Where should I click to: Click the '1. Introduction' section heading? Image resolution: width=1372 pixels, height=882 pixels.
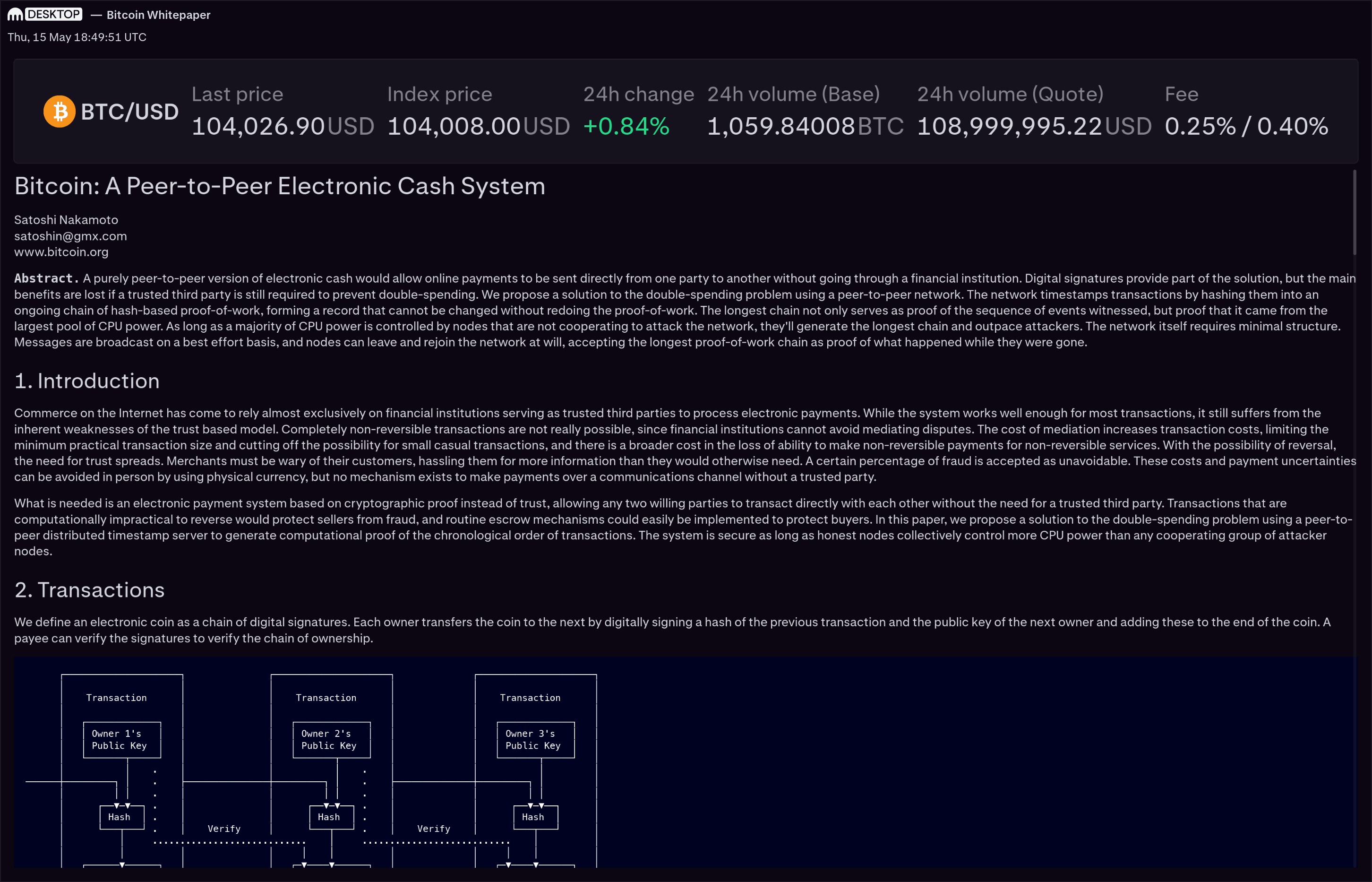87,381
